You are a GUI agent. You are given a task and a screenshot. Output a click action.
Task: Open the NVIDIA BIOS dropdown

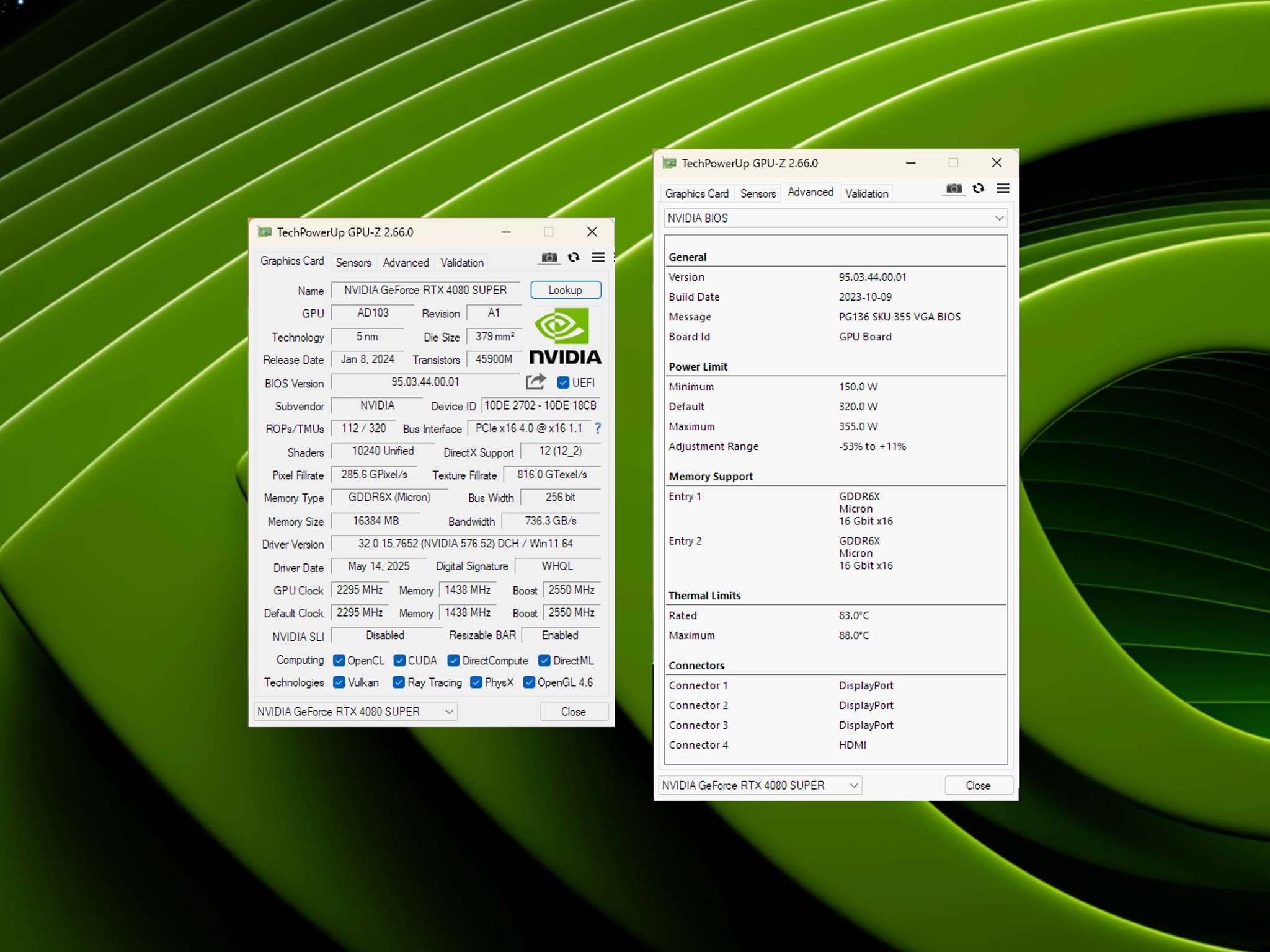point(835,218)
